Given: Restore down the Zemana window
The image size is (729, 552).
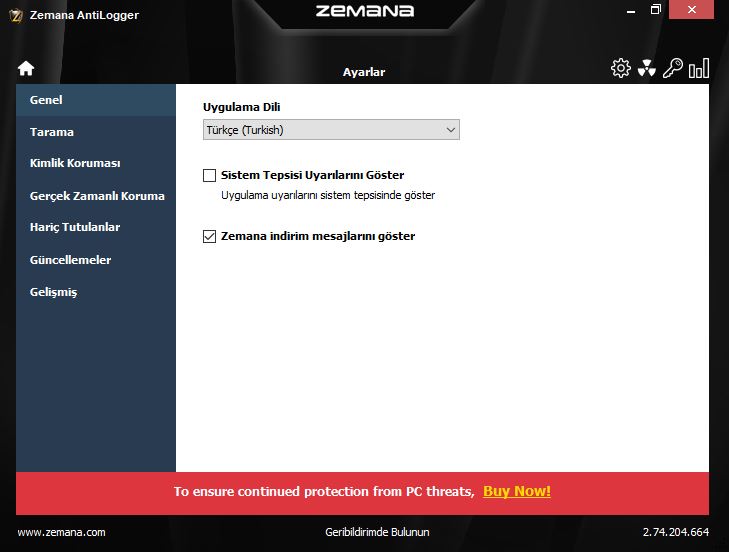Looking at the screenshot, I should tap(656, 10).
